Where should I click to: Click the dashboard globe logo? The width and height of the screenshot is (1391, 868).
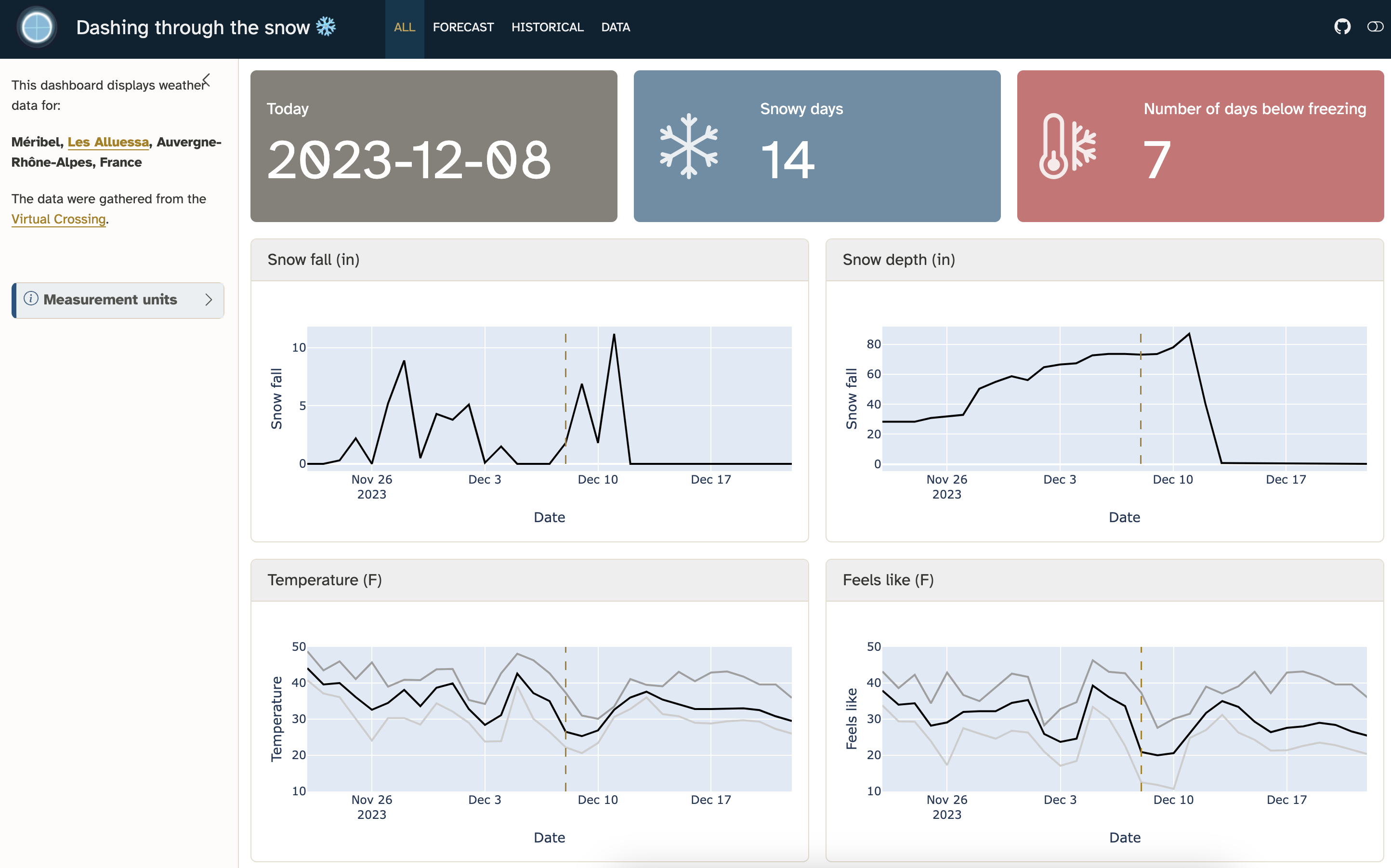pos(37,27)
